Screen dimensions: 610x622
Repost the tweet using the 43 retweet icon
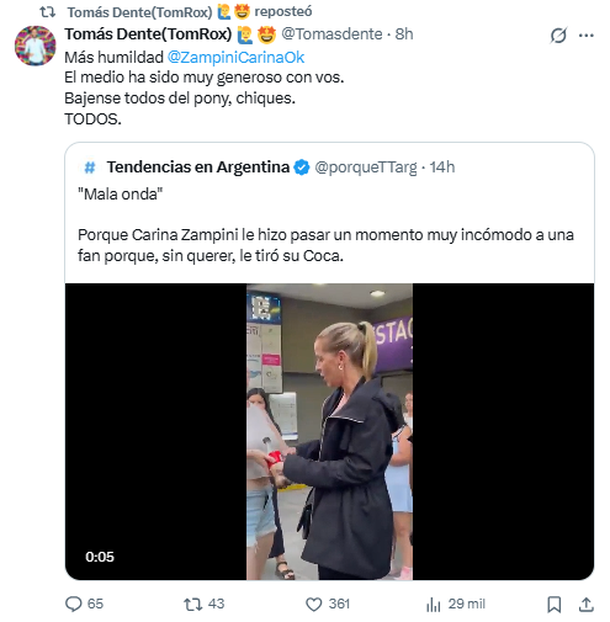(193, 603)
